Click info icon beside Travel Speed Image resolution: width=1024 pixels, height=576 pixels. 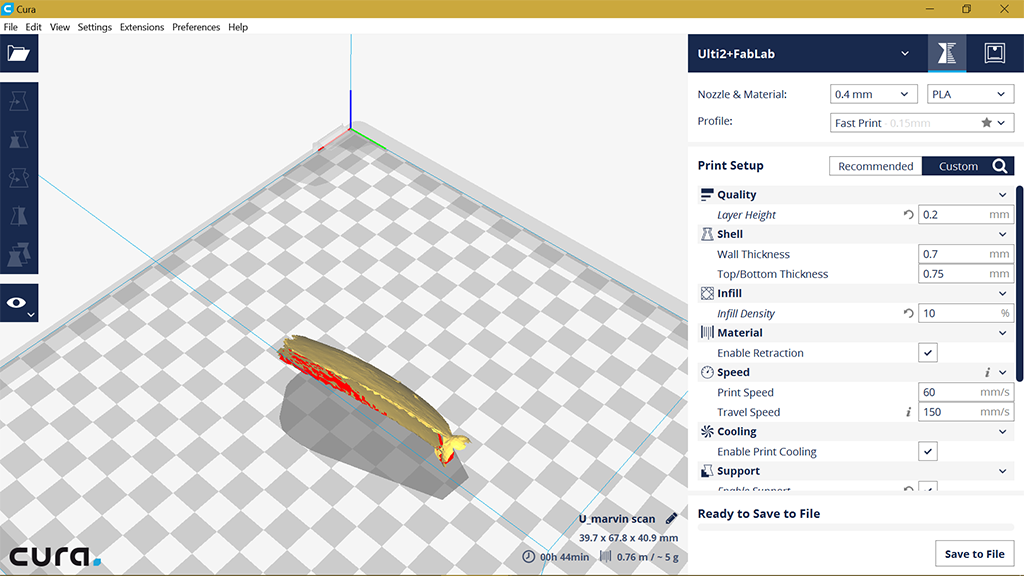coord(908,412)
